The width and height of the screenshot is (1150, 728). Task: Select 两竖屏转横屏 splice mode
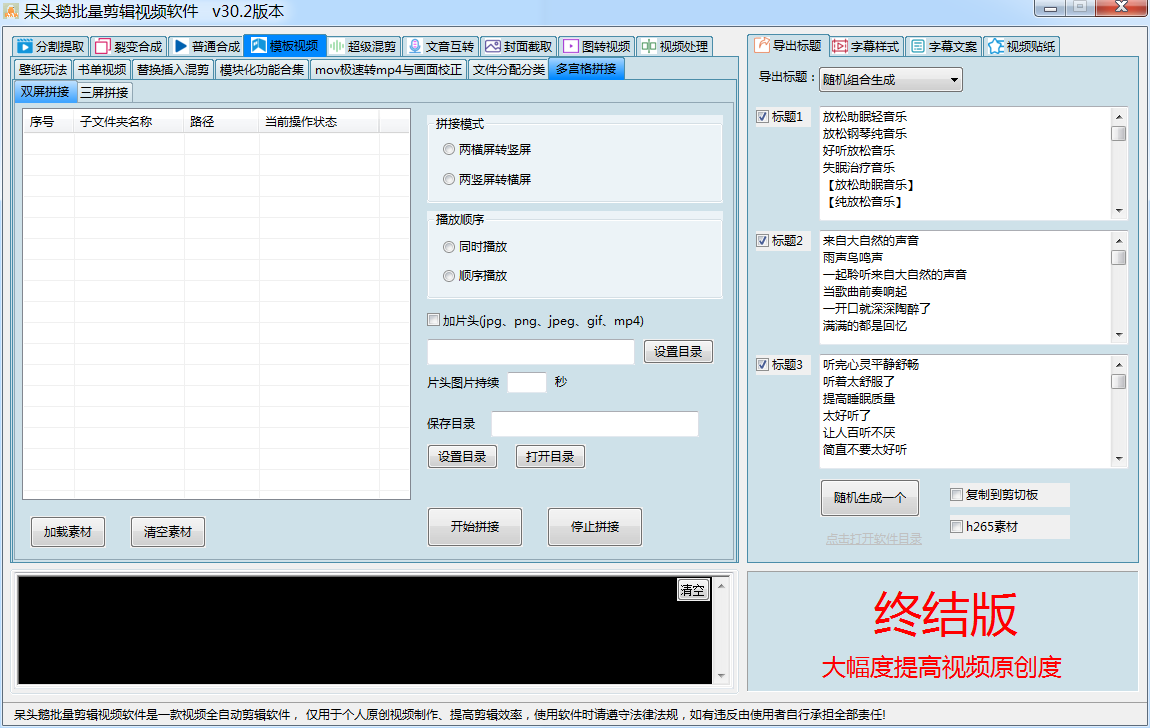(449, 180)
